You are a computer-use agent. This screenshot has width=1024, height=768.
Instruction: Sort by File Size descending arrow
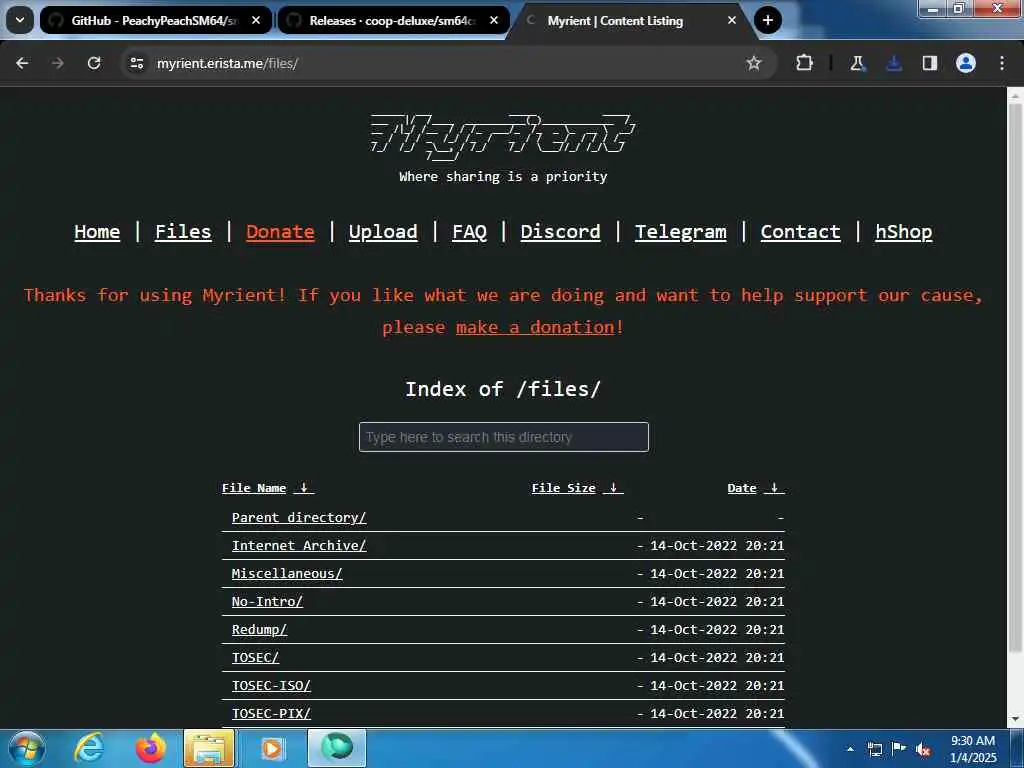pos(613,488)
